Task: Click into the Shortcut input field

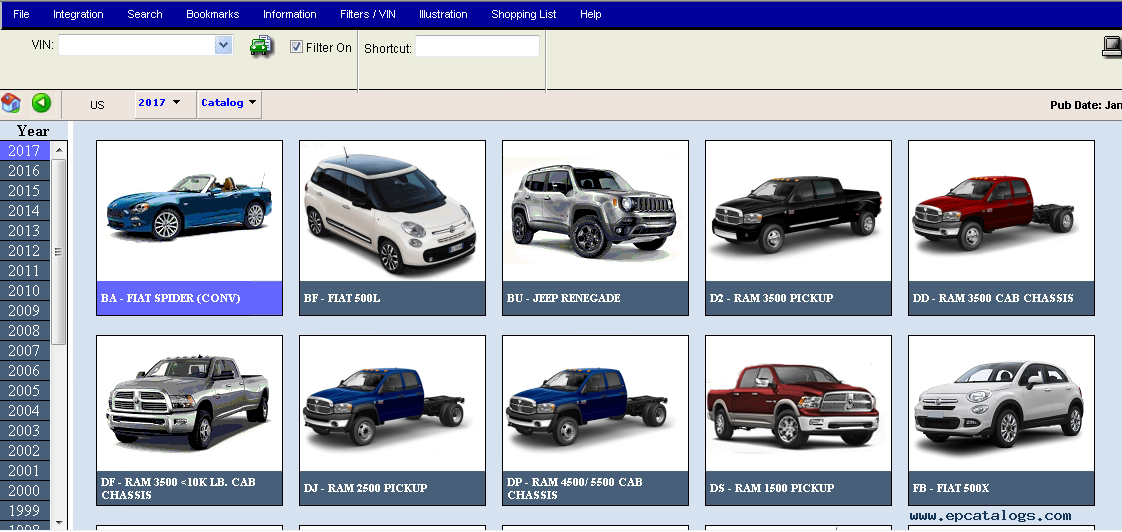Action: 477,47
